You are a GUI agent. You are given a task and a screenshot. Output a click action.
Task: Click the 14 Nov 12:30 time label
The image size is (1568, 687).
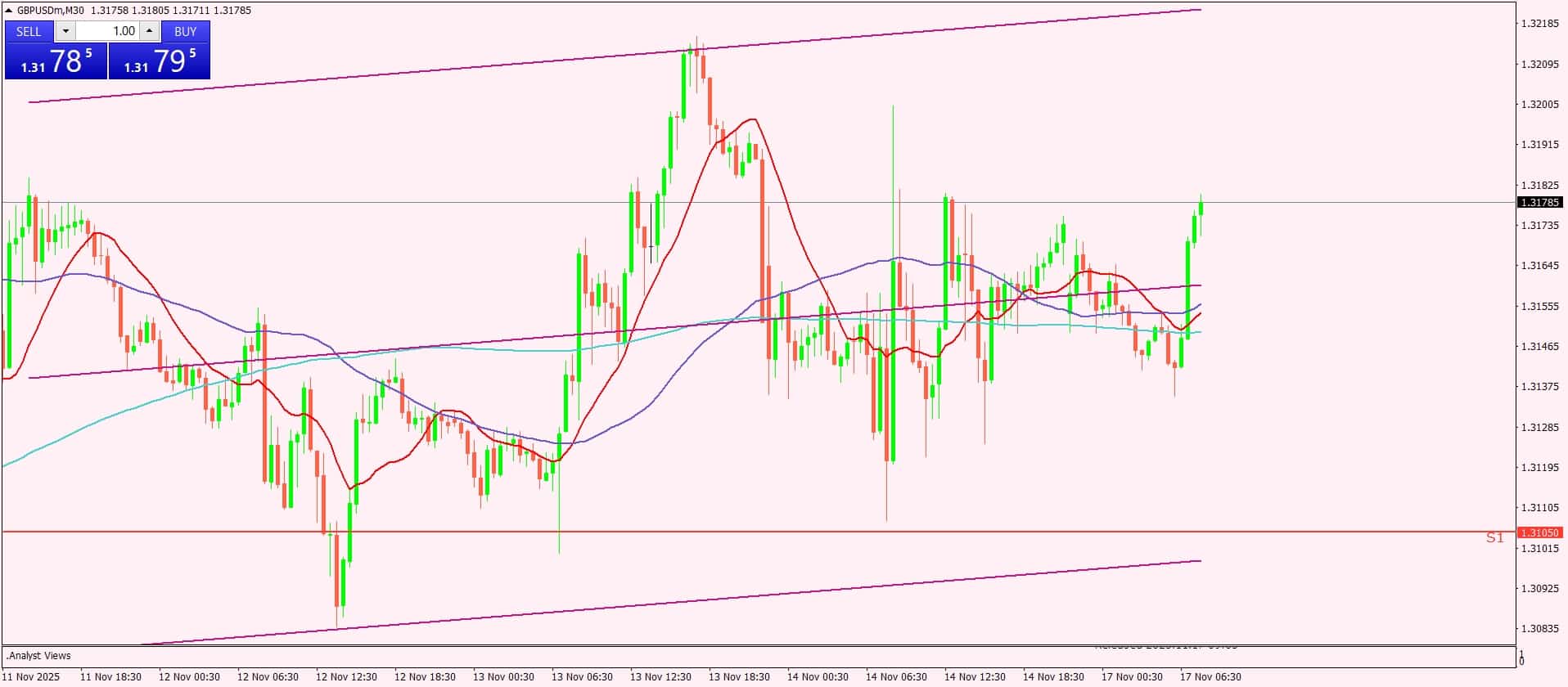point(975,677)
